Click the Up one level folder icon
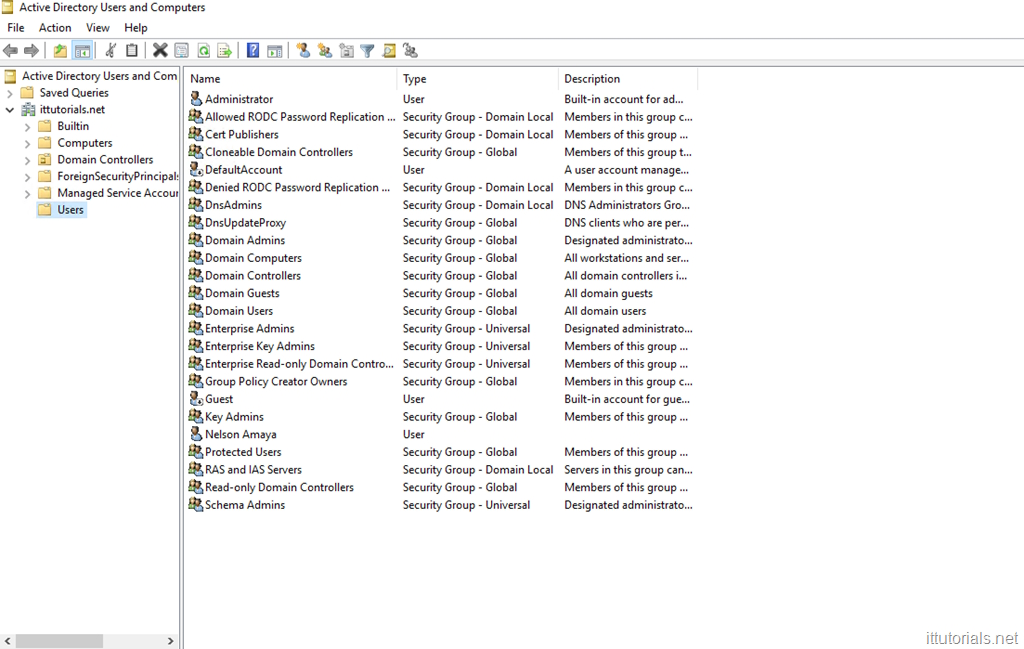The height and width of the screenshot is (649, 1024). pos(61,50)
